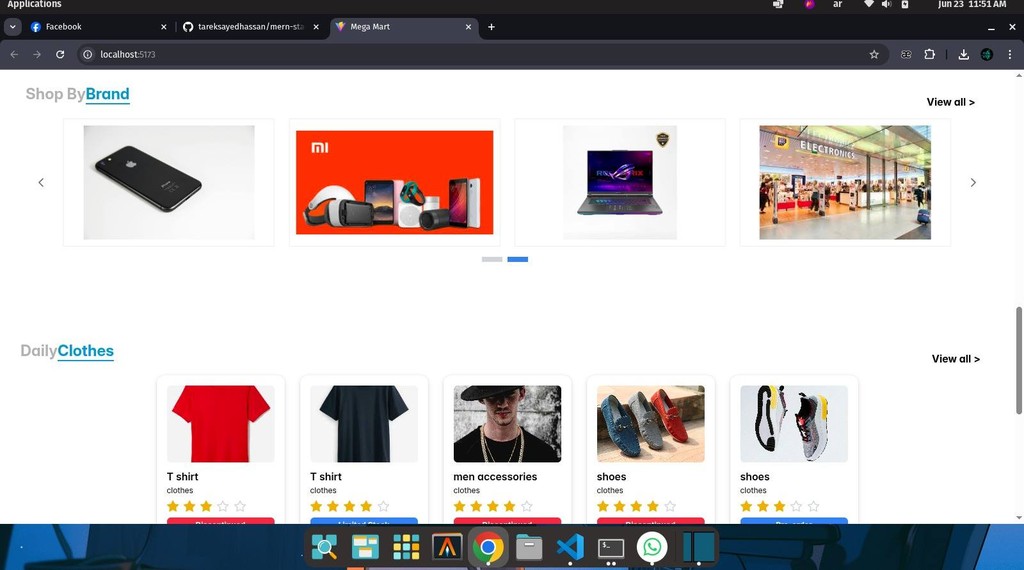
Task: Open the Chrome three-dot menu
Action: [x=1010, y=54]
